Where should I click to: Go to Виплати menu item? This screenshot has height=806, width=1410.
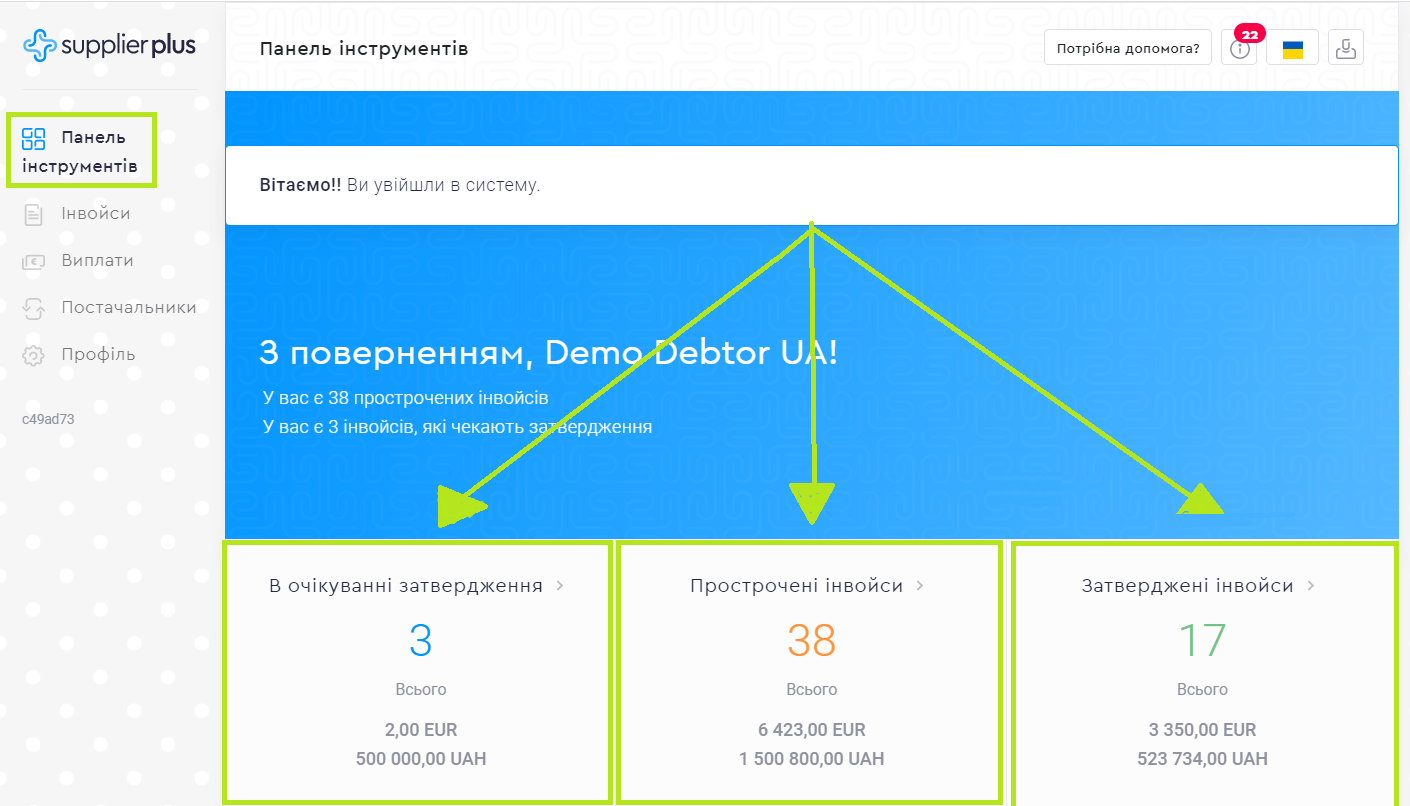point(97,261)
